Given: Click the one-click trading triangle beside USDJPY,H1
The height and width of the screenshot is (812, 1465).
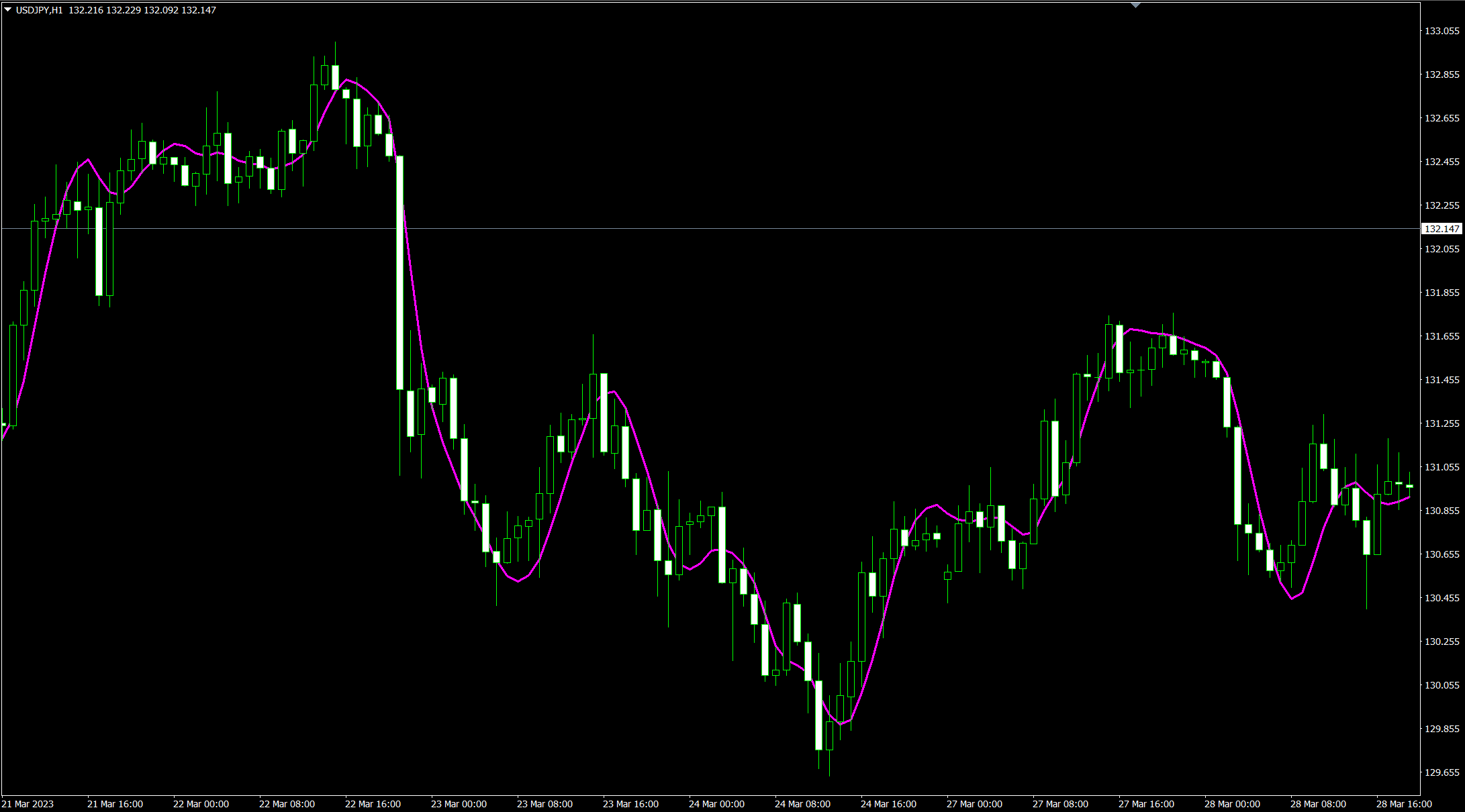Looking at the screenshot, I should [x=8, y=10].
